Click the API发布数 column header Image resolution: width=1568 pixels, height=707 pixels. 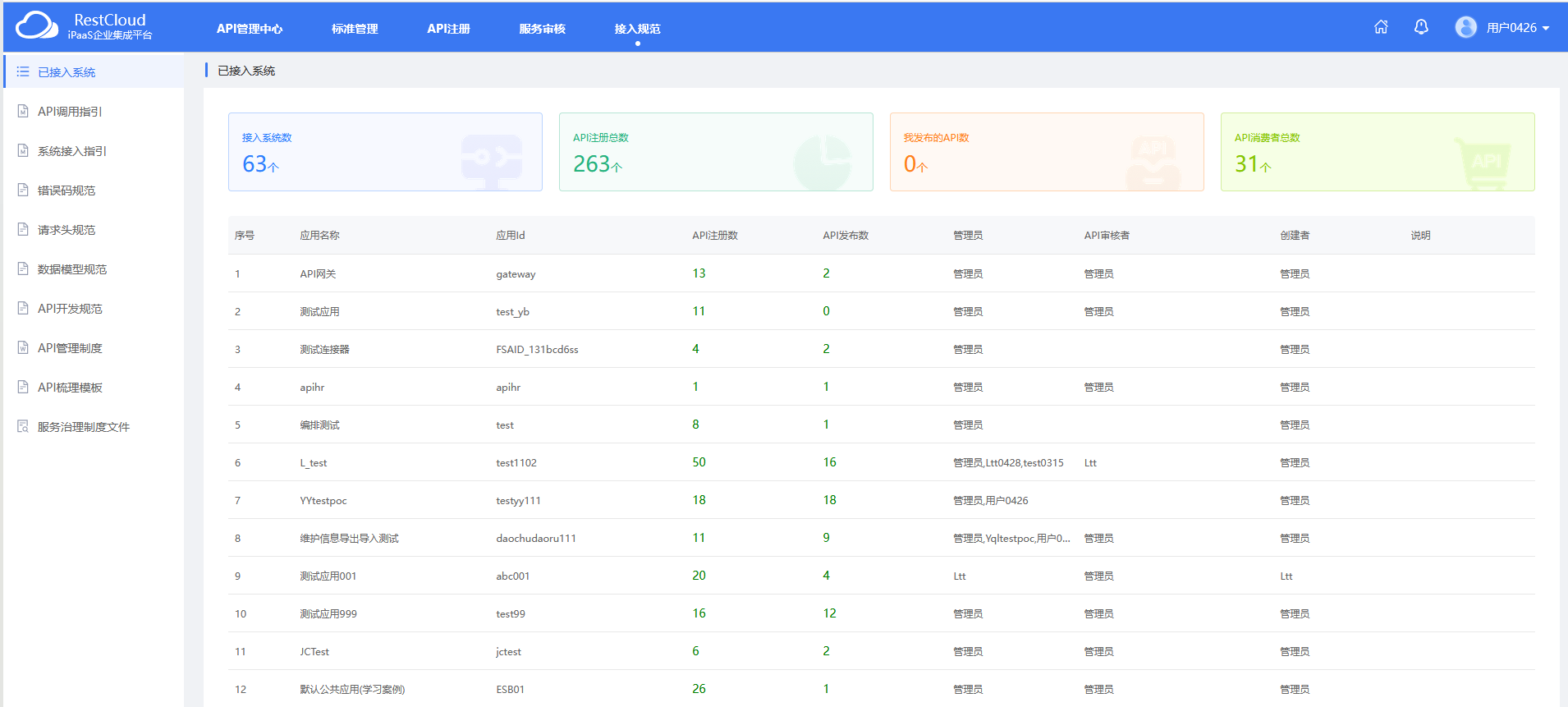click(x=846, y=235)
